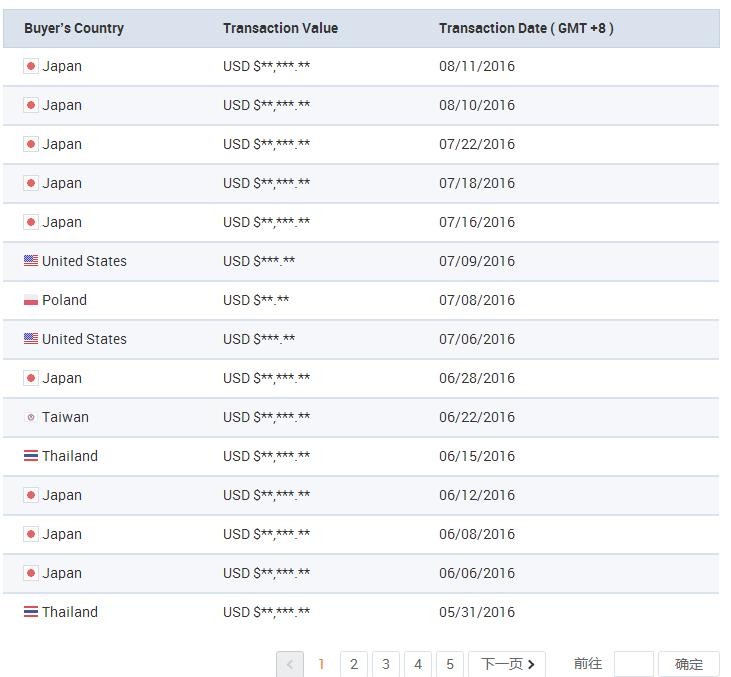
Task: Click the previous page arrow button
Action: [290, 664]
